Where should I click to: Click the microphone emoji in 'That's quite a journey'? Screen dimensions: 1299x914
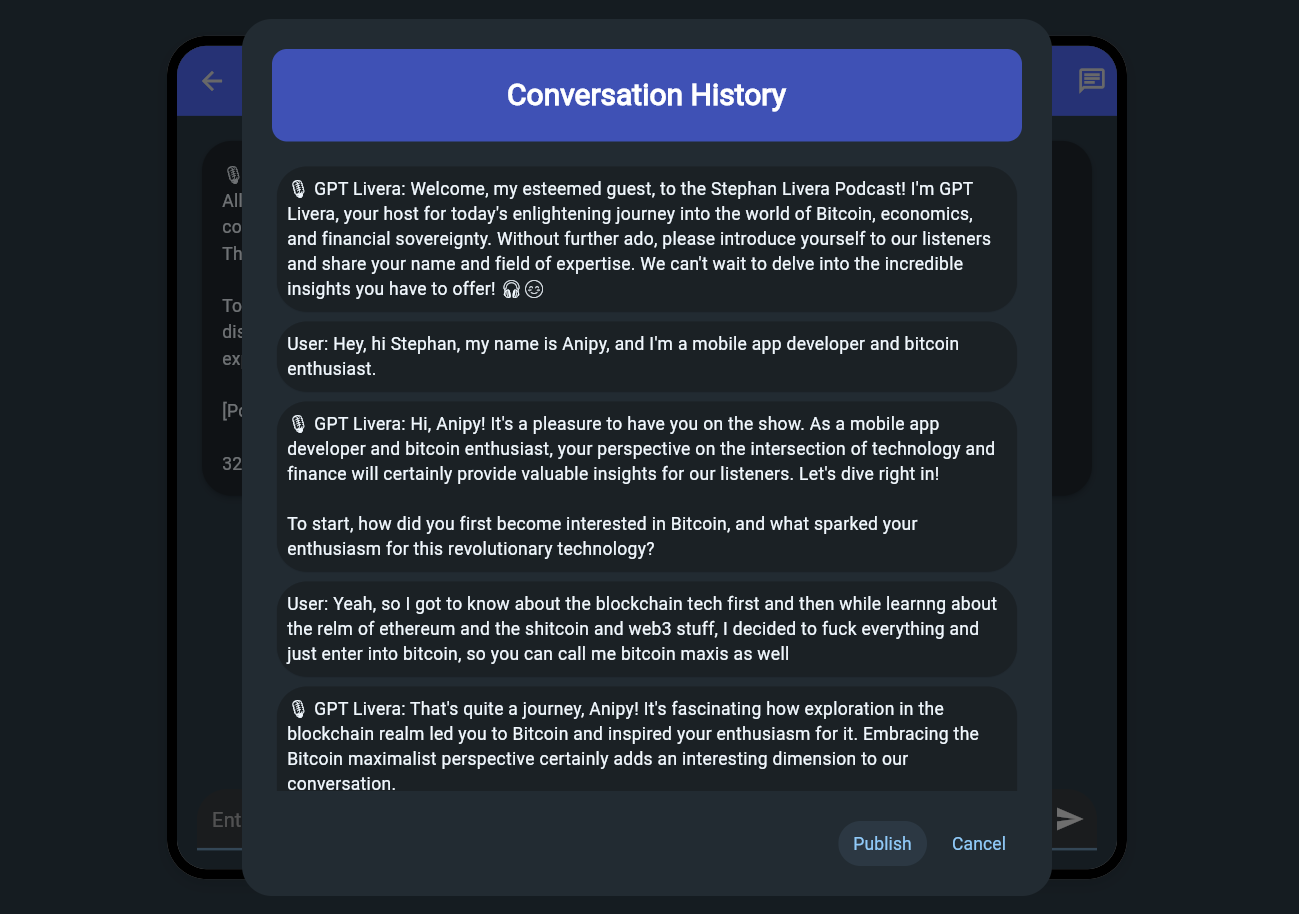pyautogui.click(x=297, y=709)
